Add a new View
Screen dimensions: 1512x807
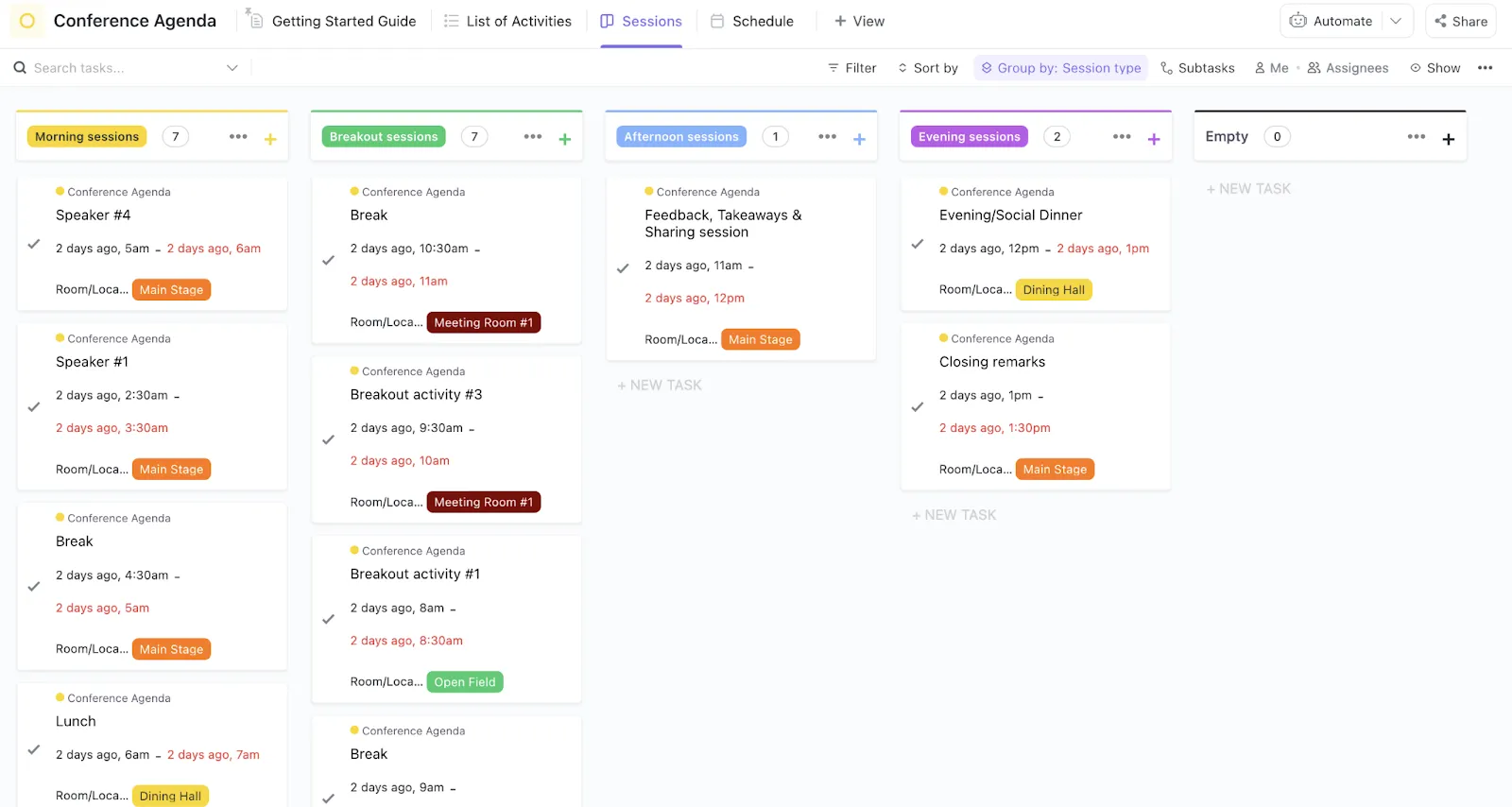859,21
